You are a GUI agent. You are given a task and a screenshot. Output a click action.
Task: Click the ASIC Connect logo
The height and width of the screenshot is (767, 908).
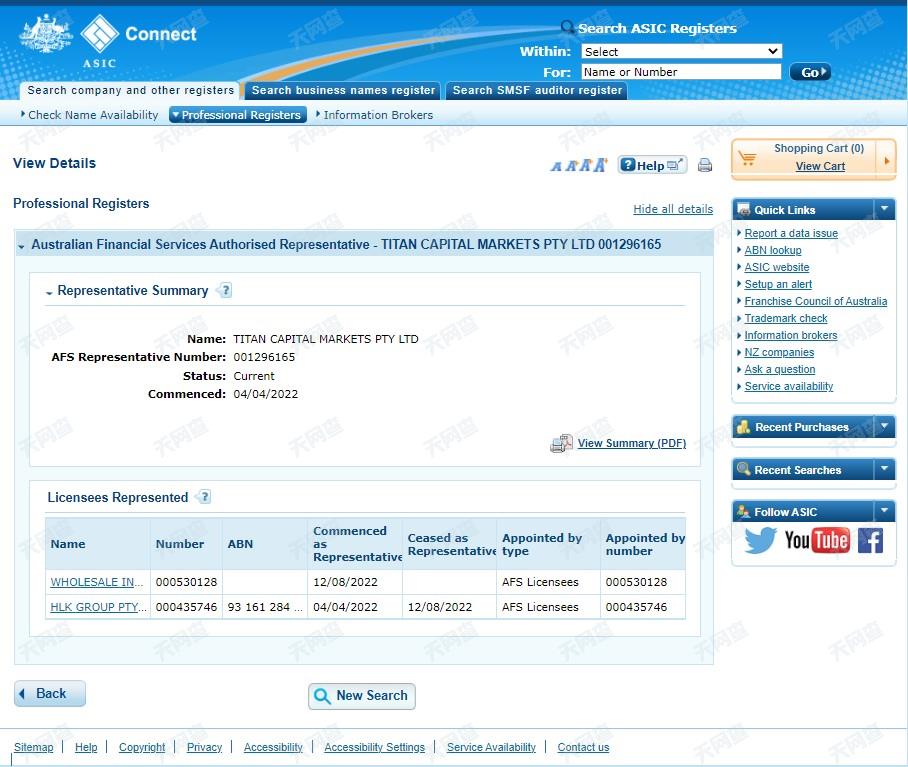108,41
